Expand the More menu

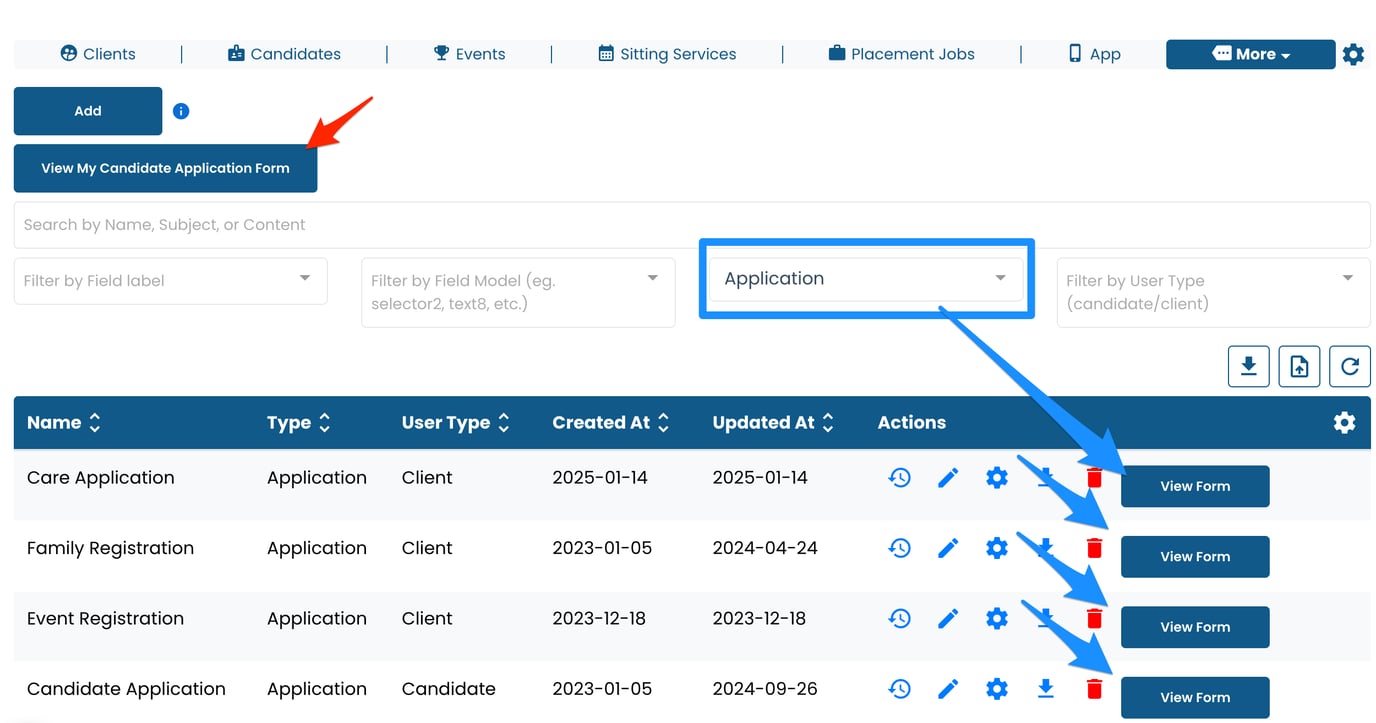tap(1250, 54)
